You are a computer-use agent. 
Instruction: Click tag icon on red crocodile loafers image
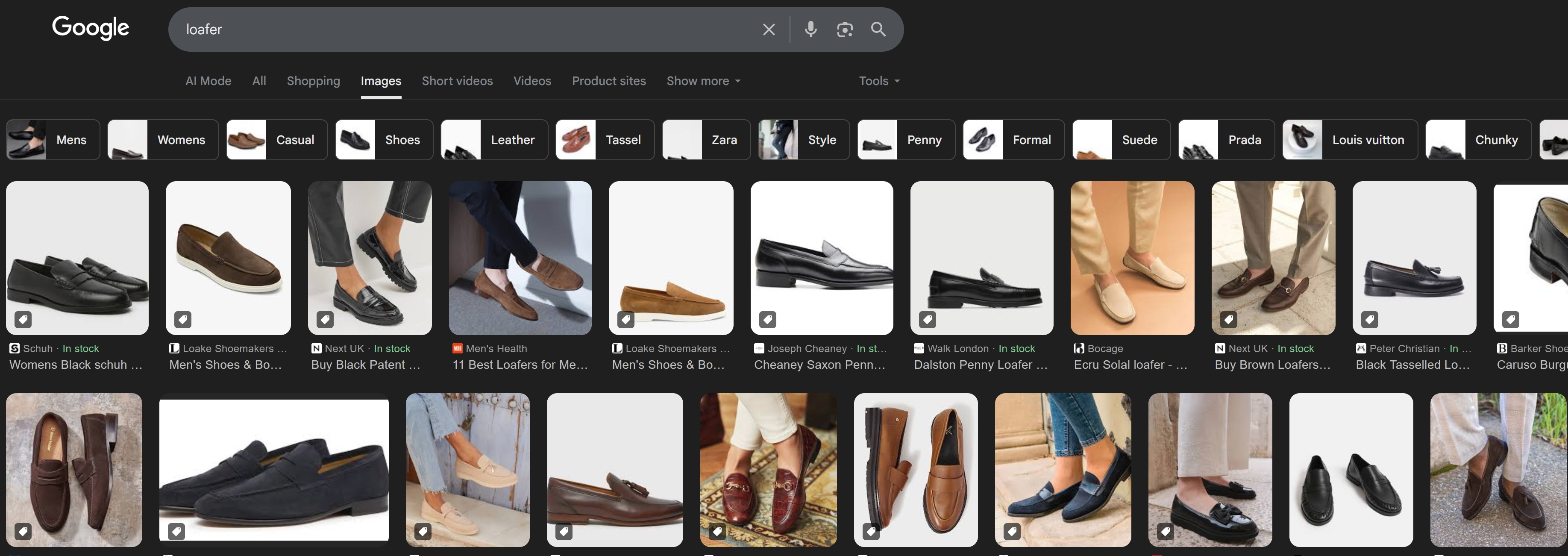718,531
